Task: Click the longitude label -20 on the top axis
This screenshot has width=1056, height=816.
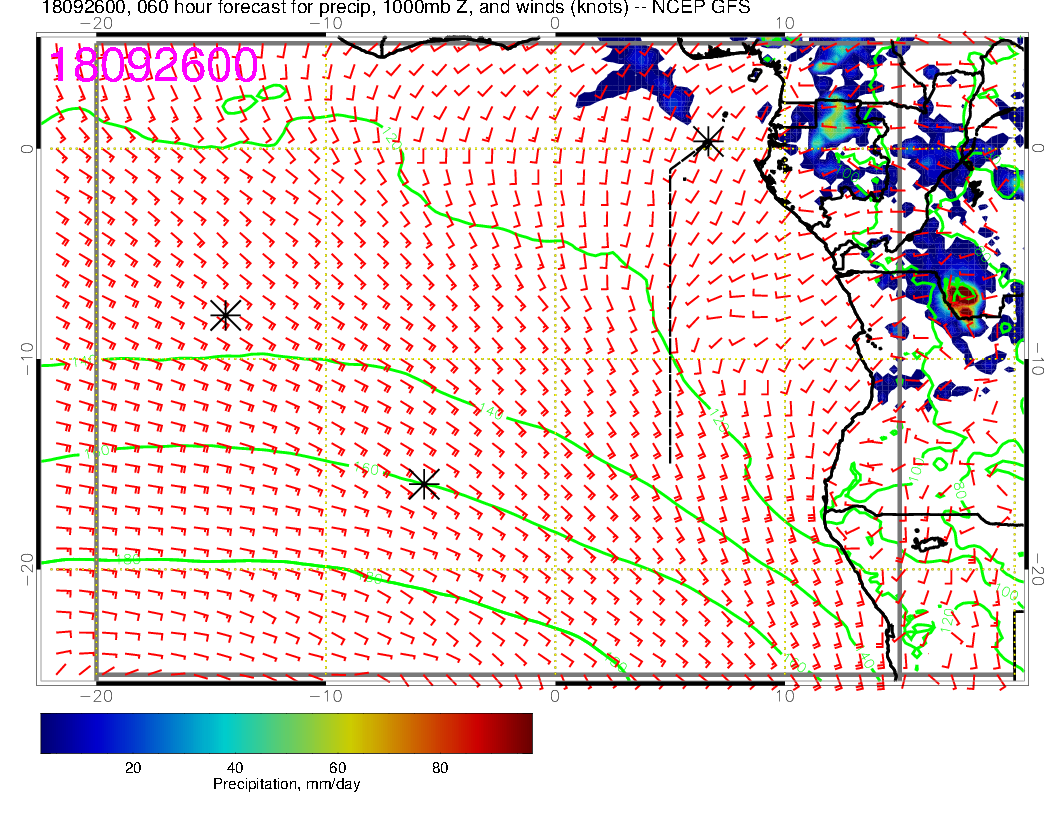Action: [x=96, y=23]
